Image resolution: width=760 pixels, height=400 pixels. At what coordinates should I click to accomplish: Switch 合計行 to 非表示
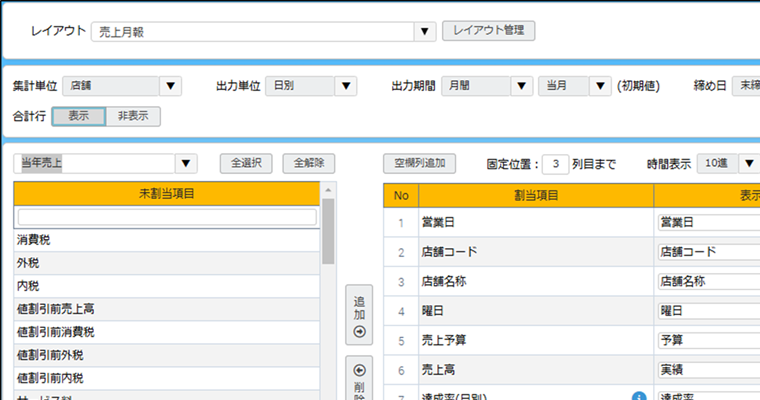[133, 116]
